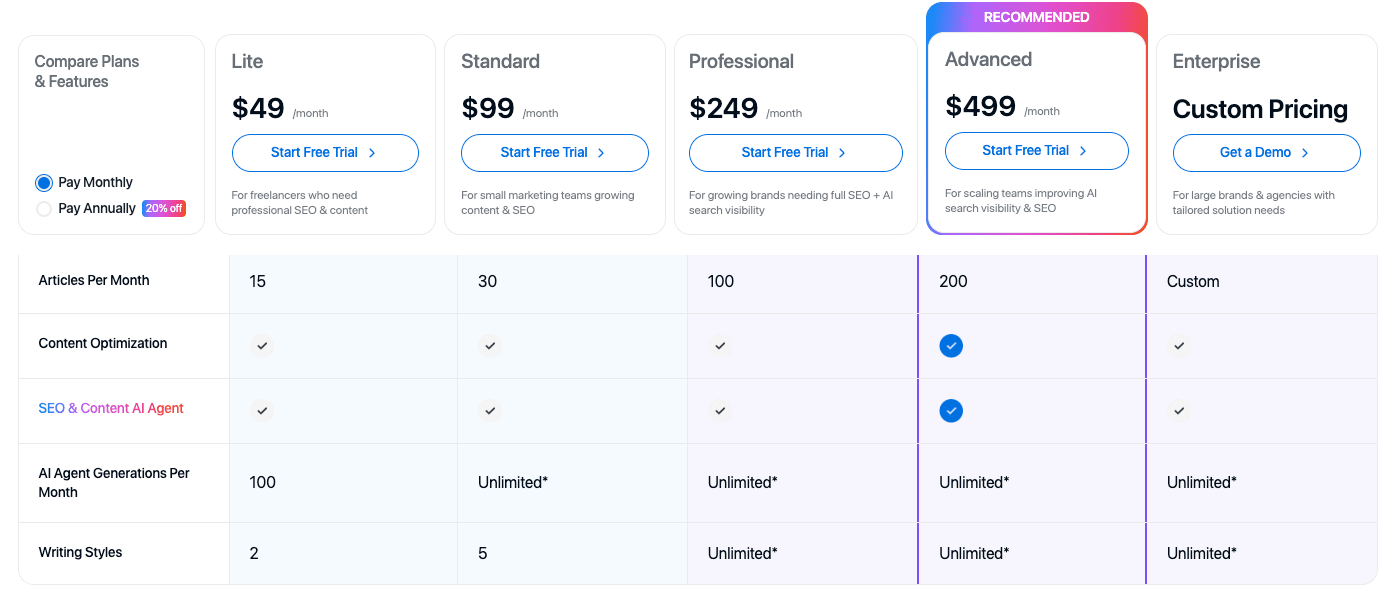The width and height of the screenshot is (1392, 599).
Task: Click the Recommended banner on Advanced plan
Action: 1036,17
